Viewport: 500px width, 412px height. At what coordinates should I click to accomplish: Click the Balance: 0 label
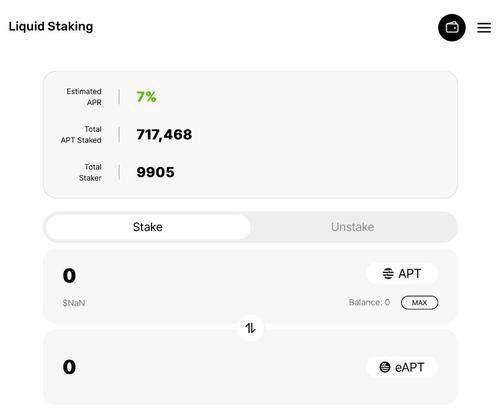click(x=369, y=302)
